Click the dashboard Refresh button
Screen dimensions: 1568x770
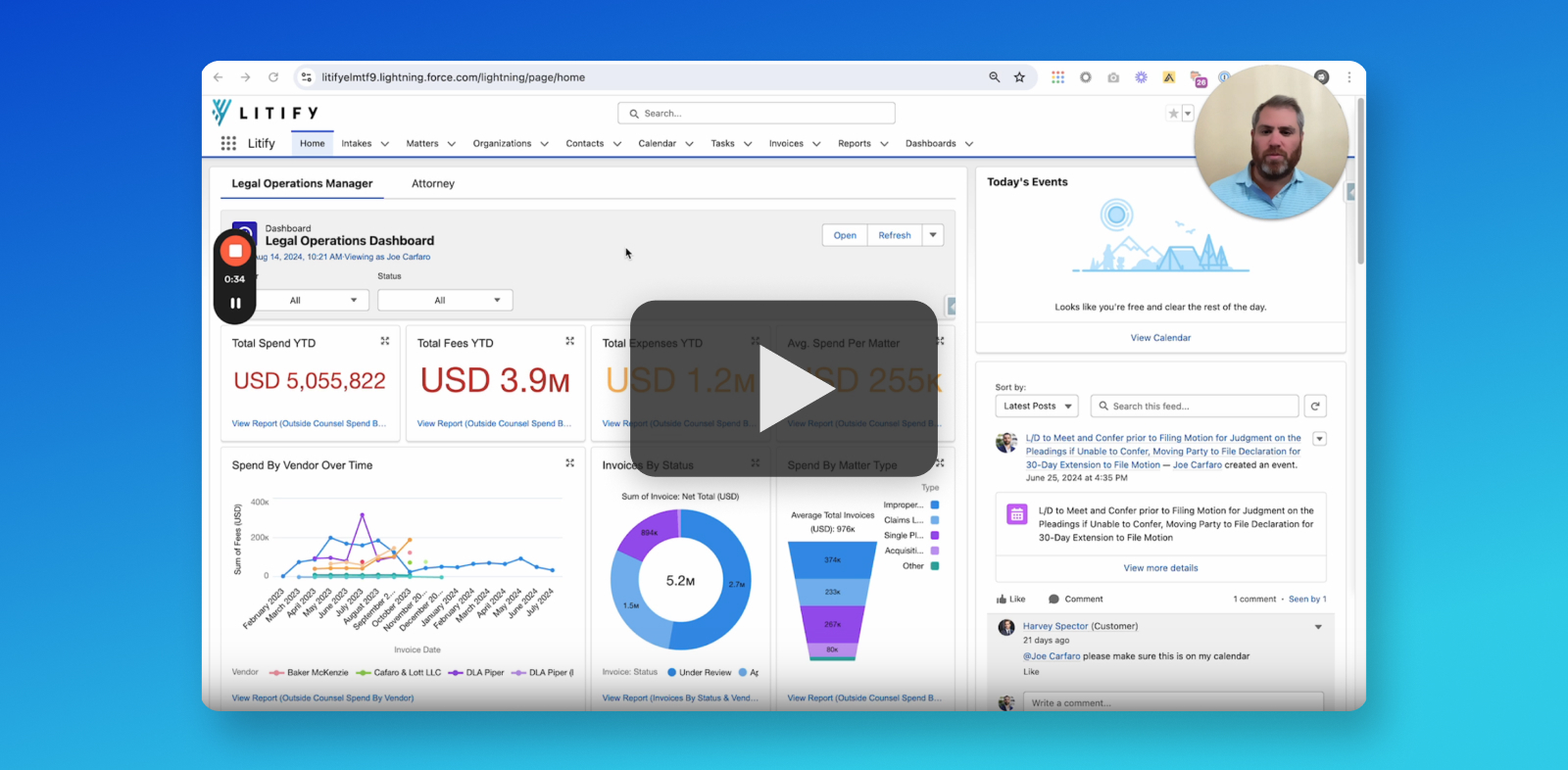pyautogui.click(x=895, y=235)
